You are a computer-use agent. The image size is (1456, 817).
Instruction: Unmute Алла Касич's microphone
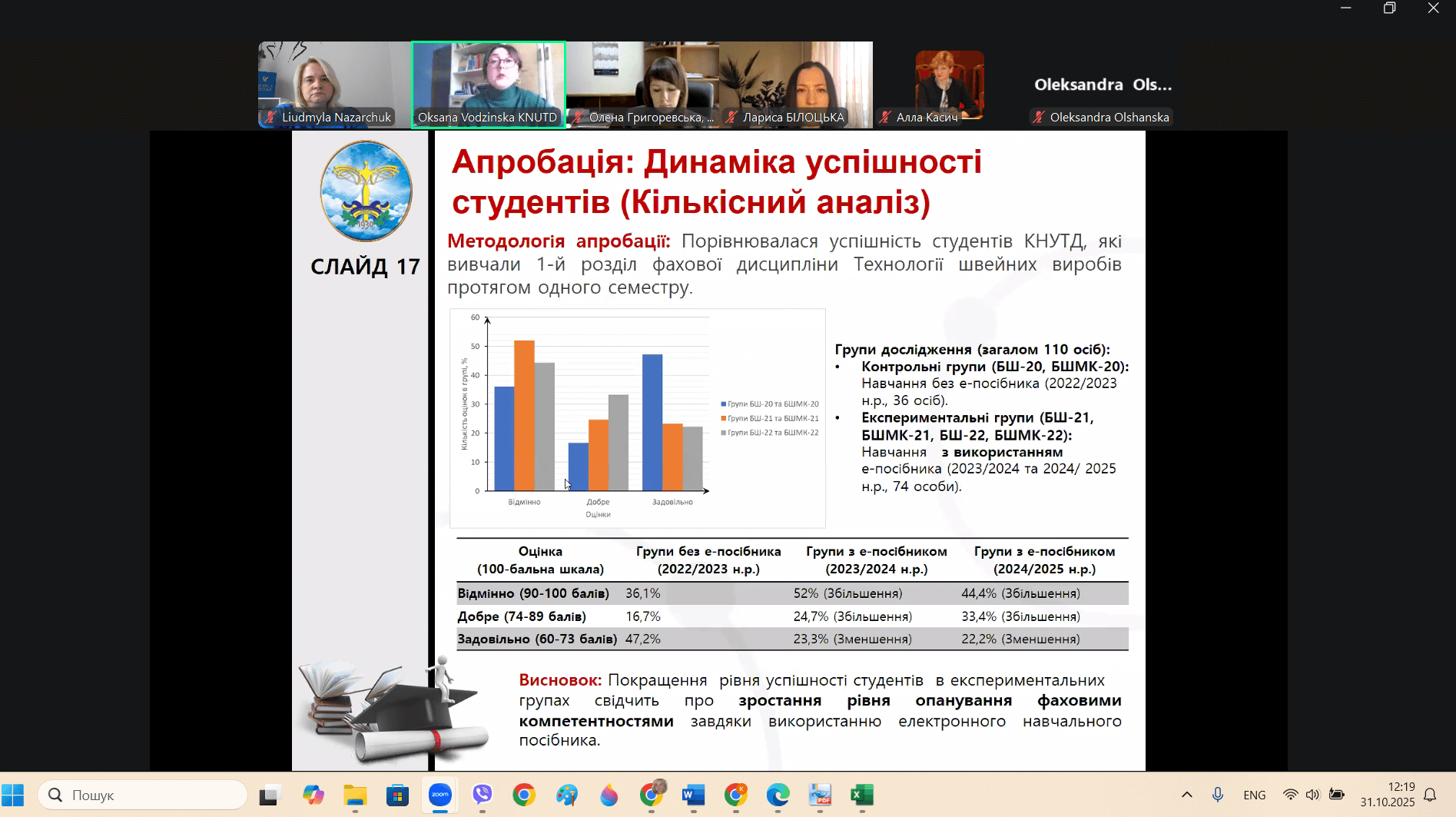point(885,118)
